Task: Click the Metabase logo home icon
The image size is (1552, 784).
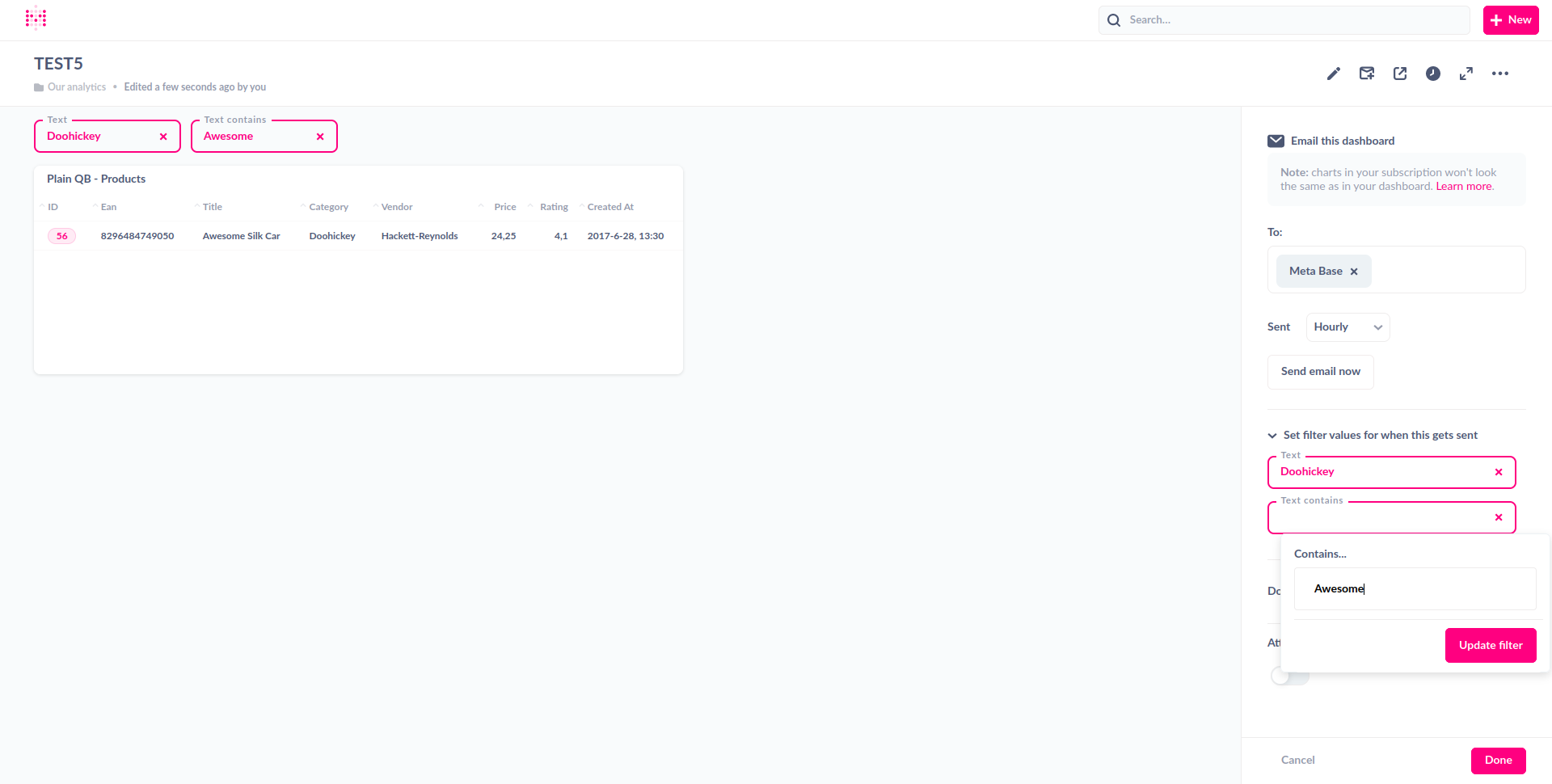Action: (x=36, y=18)
